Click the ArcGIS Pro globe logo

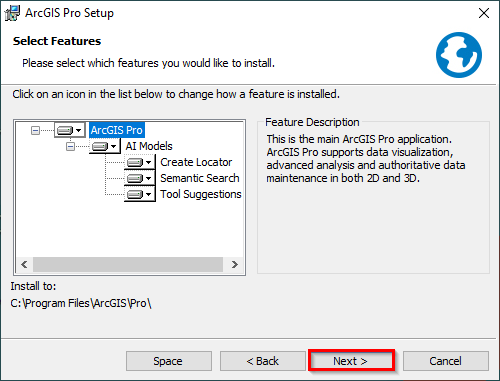[459, 55]
